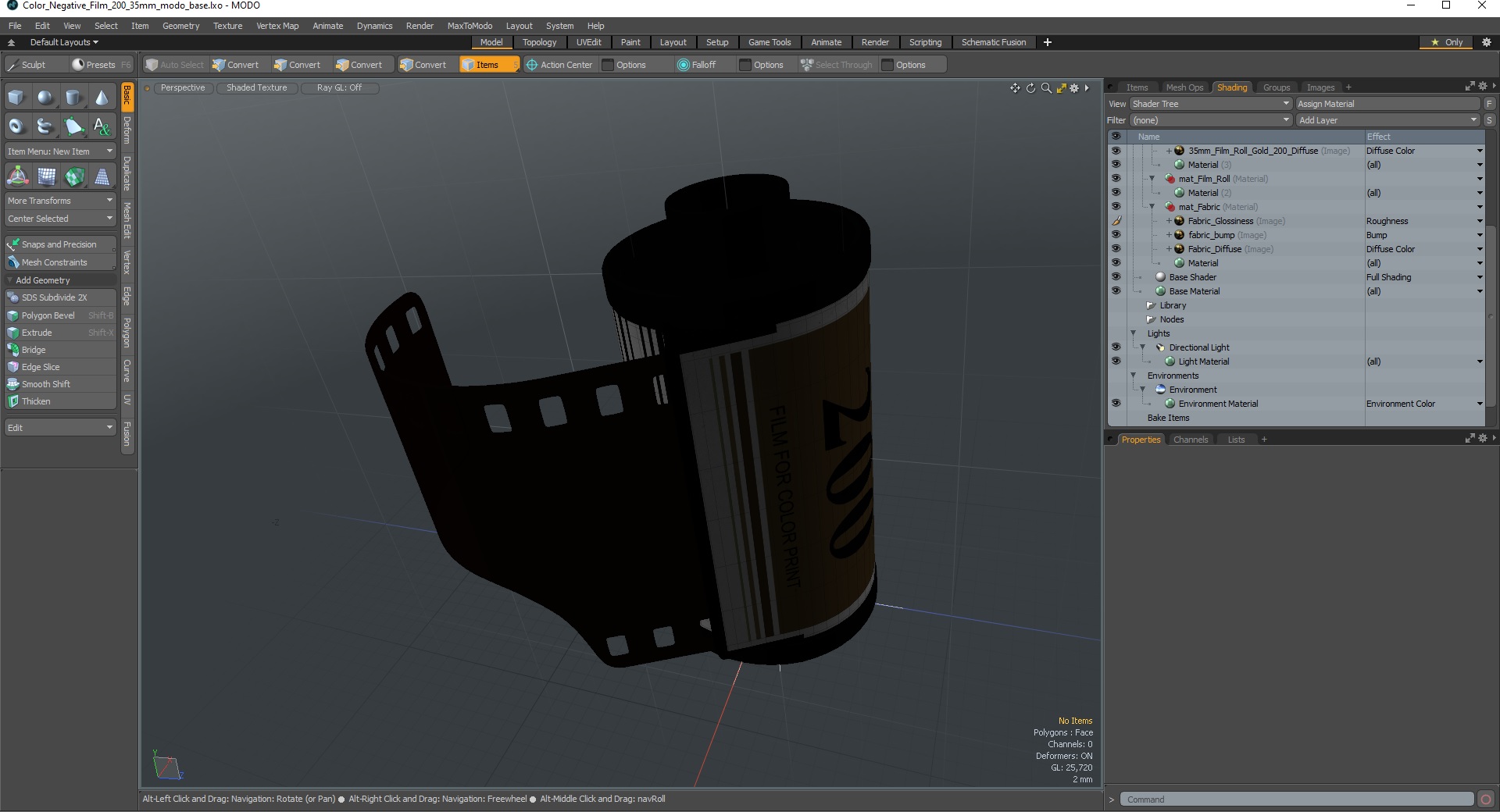Open the Edit dropdown
This screenshot has height=812, width=1500.
point(60,428)
